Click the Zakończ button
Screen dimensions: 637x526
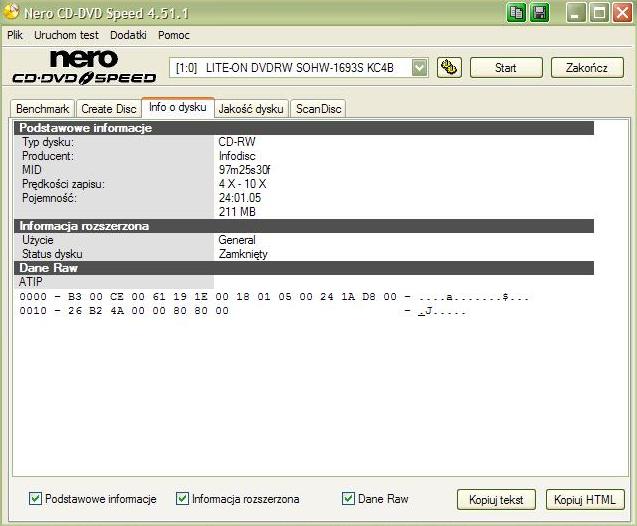[587, 67]
